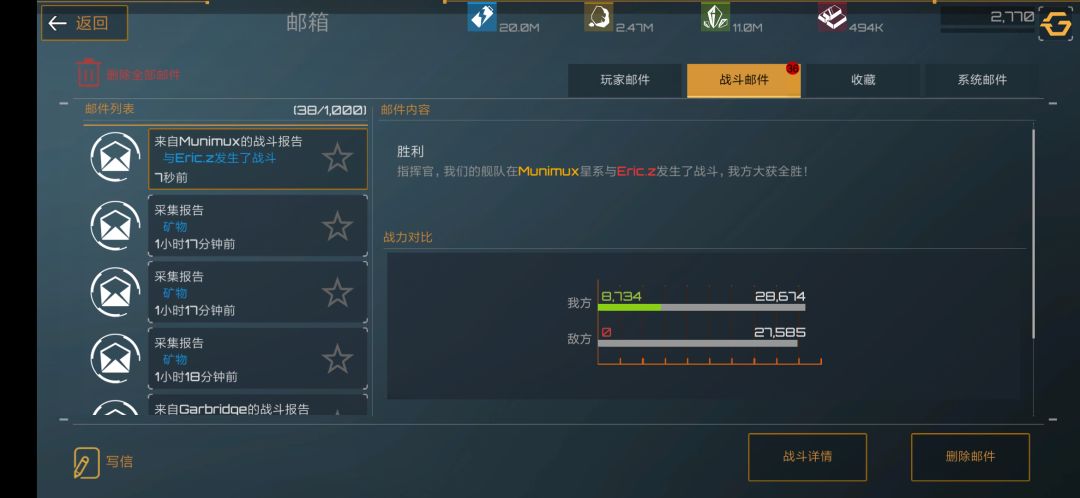The image size is (1080, 498).
Task: Open the Garbridge battle report entry
Action: coord(258,406)
